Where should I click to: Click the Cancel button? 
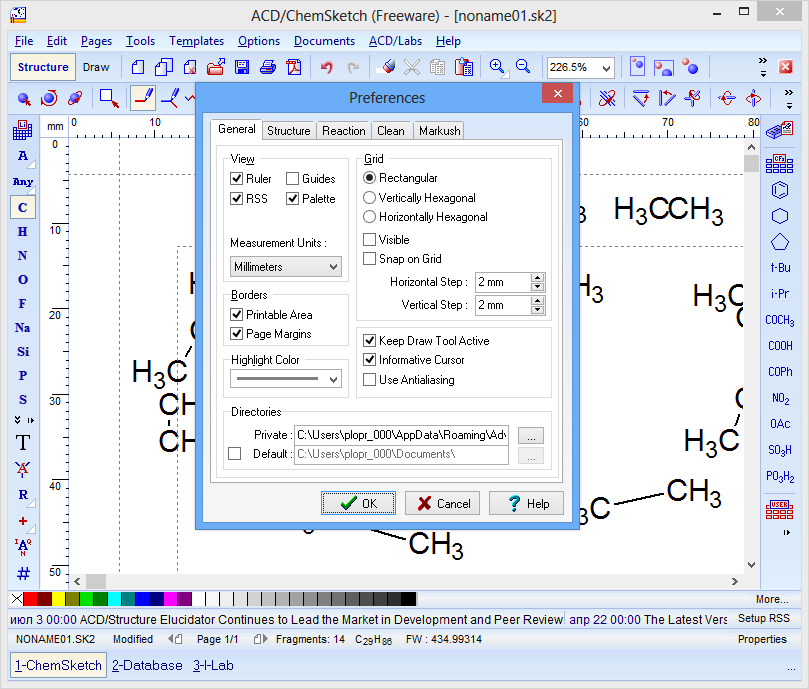click(443, 503)
